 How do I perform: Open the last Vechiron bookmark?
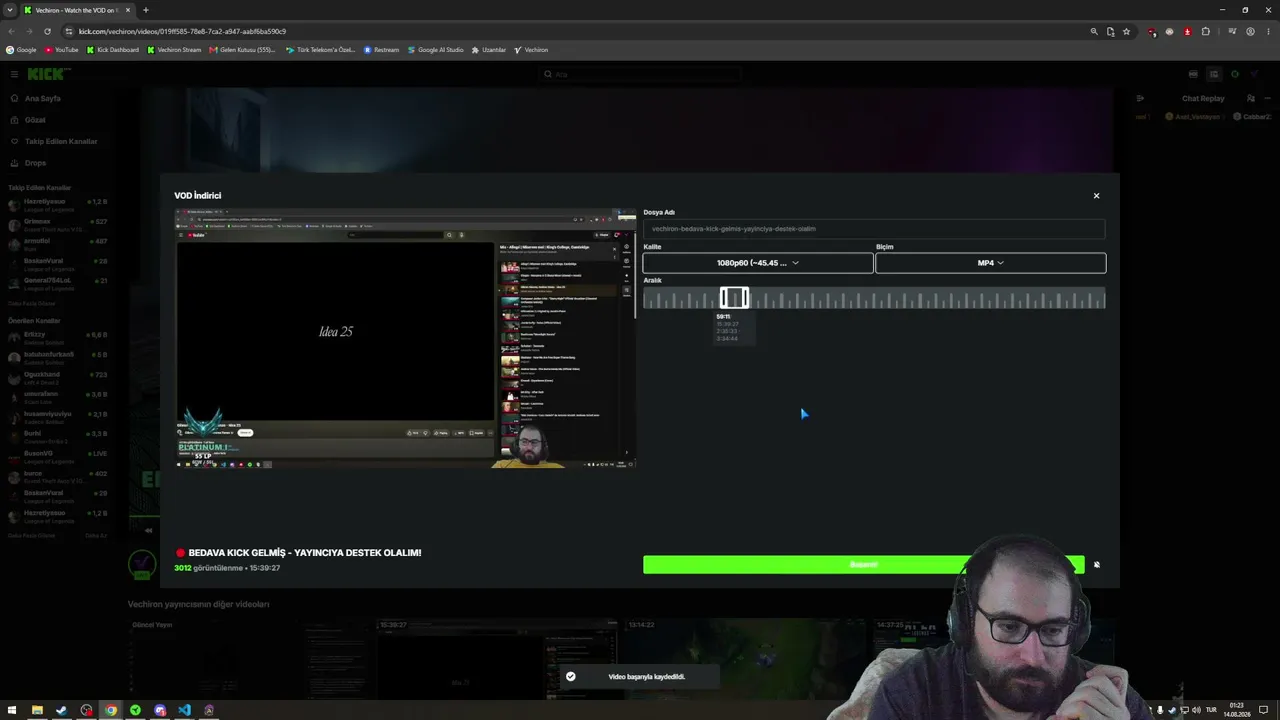click(531, 50)
